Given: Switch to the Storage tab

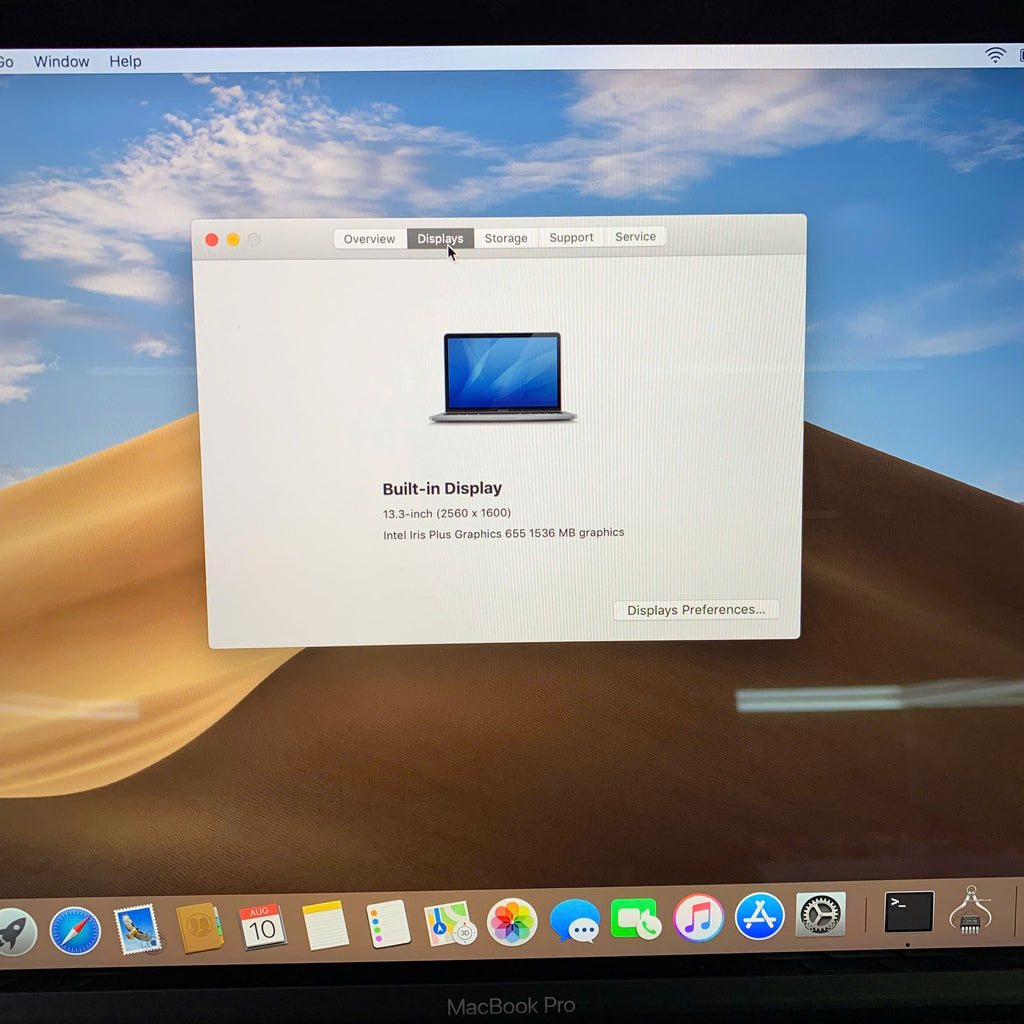Looking at the screenshot, I should 506,238.
